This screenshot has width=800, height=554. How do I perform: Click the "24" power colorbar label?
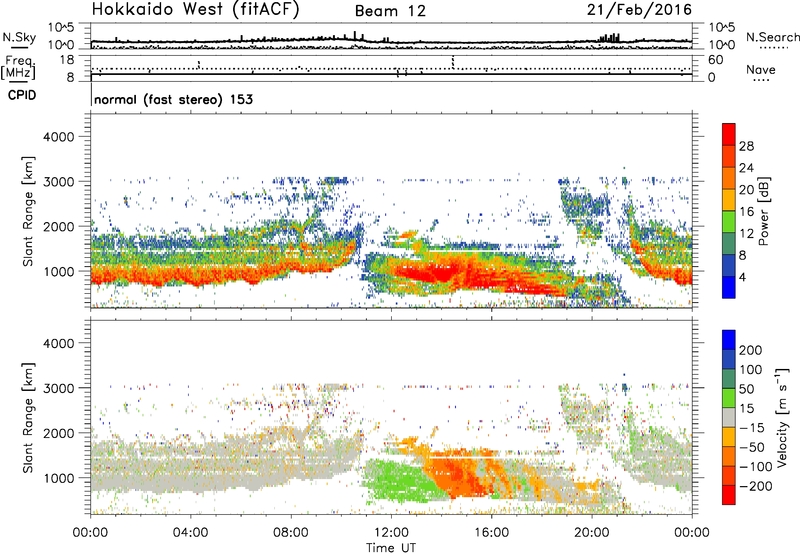(x=746, y=168)
